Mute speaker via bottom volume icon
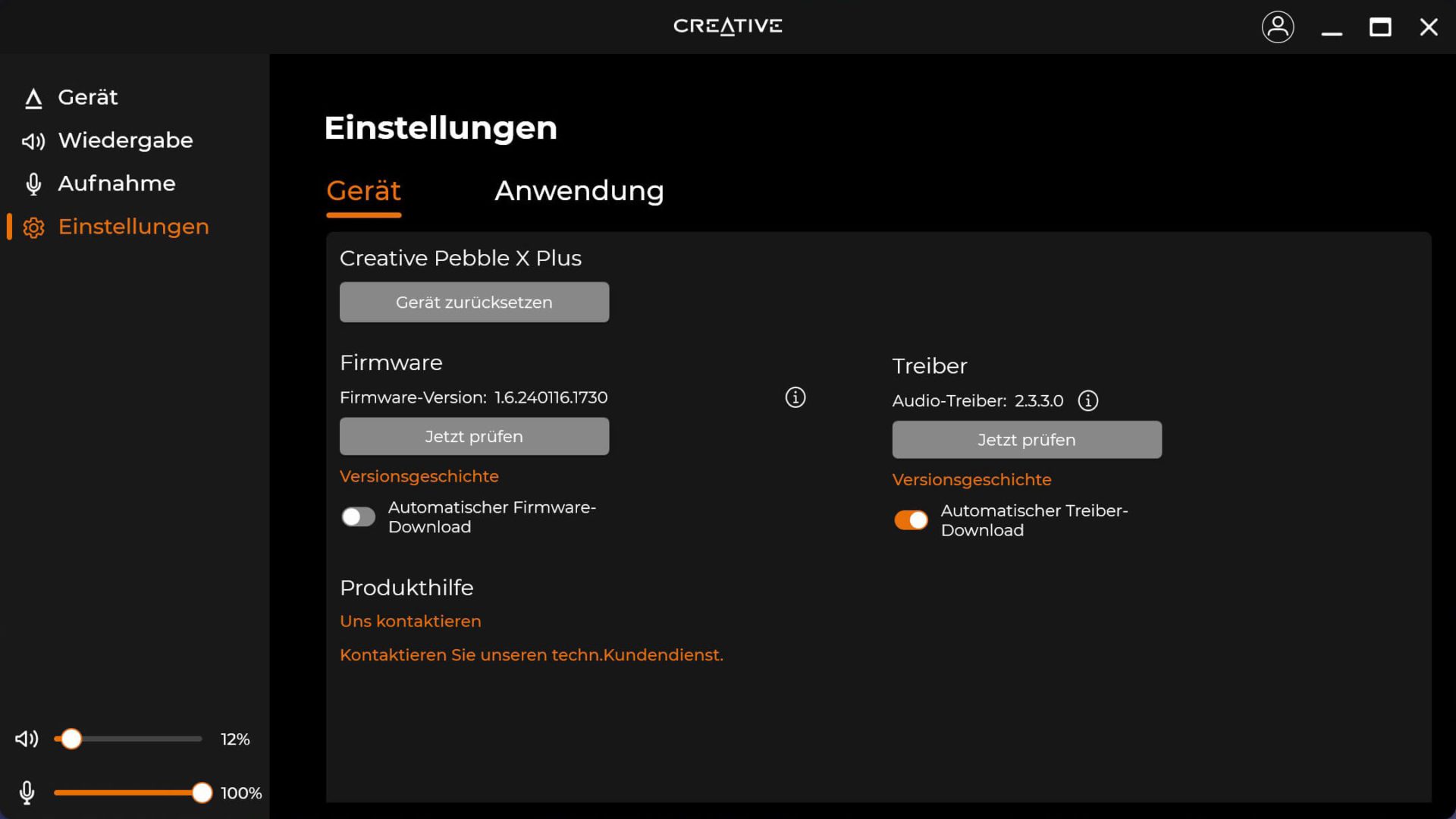The width and height of the screenshot is (1456, 819). (x=27, y=739)
